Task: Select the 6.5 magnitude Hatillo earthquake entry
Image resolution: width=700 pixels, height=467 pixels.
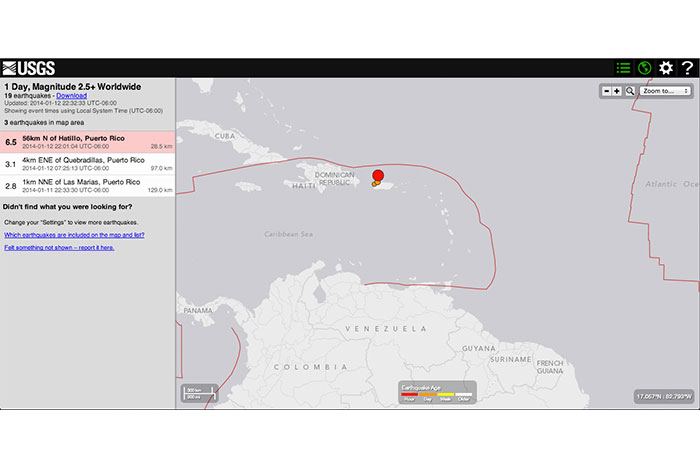Action: (88, 142)
